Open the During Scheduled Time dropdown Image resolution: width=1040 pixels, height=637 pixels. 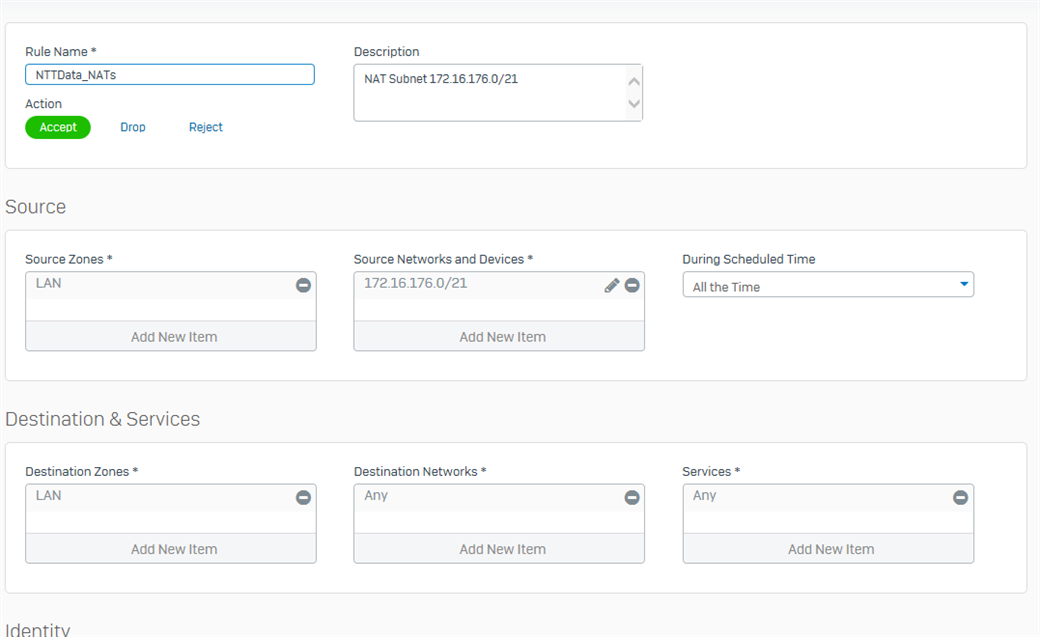[x=828, y=285]
